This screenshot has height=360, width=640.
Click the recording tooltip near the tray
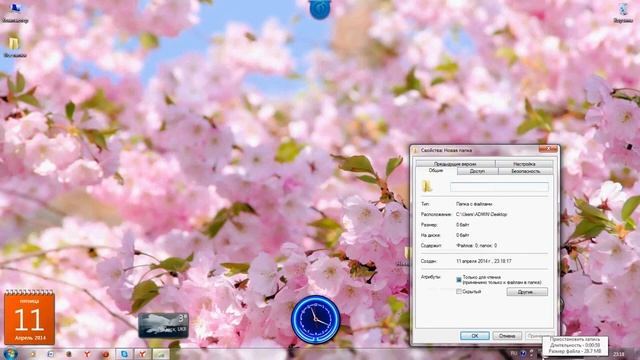tap(575, 345)
